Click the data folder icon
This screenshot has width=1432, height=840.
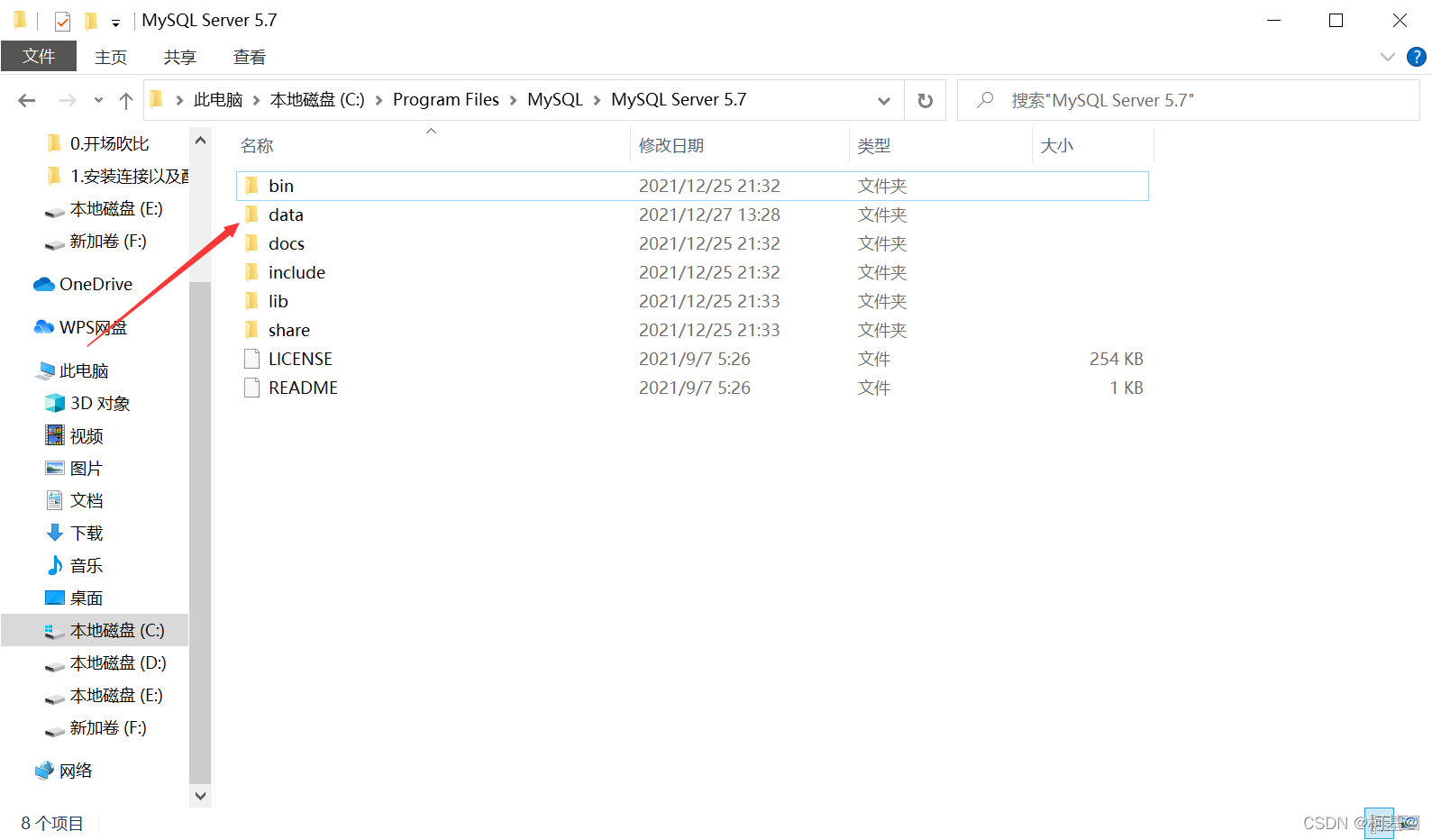(x=251, y=215)
